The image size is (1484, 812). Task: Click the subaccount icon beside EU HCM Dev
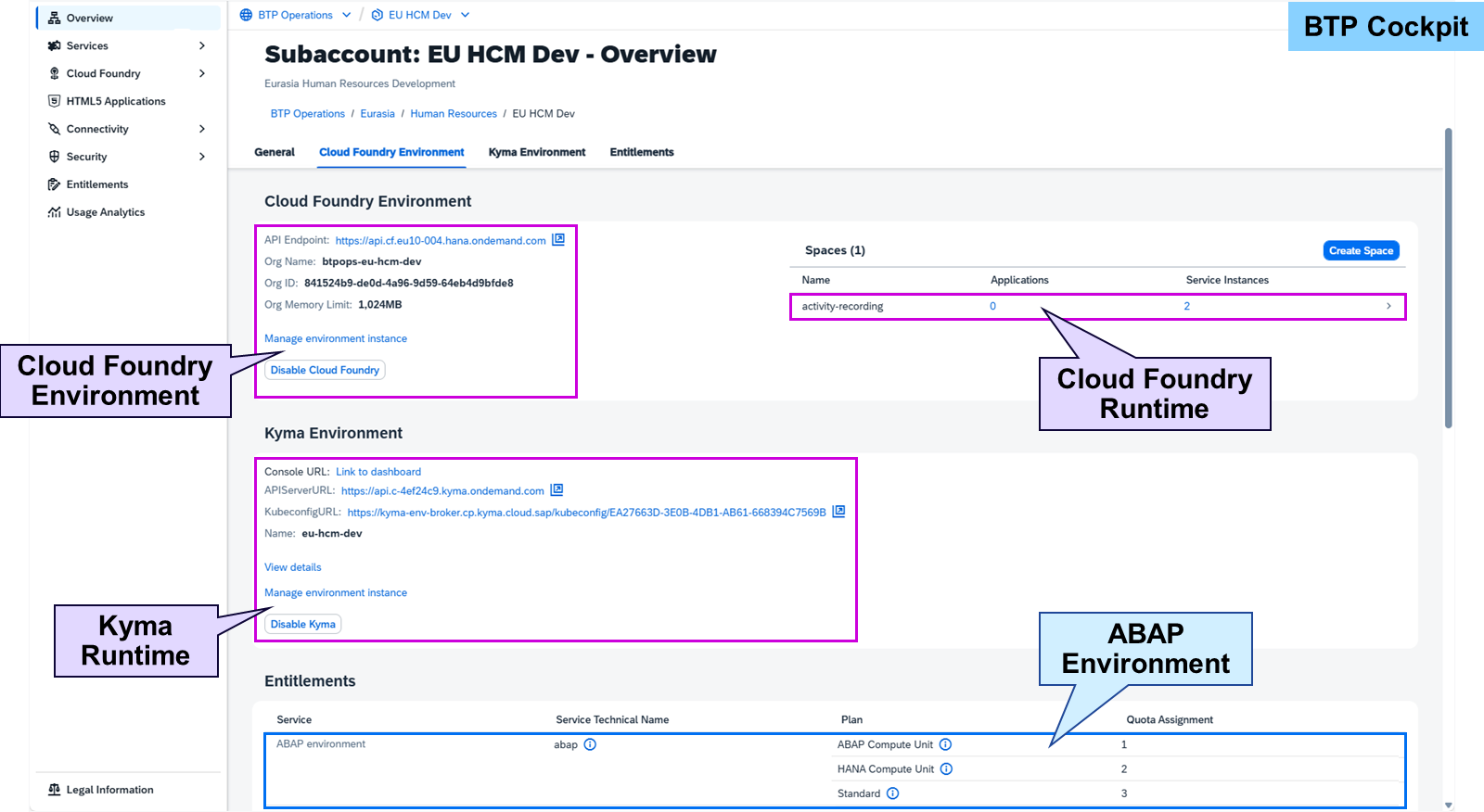[x=377, y=15]
